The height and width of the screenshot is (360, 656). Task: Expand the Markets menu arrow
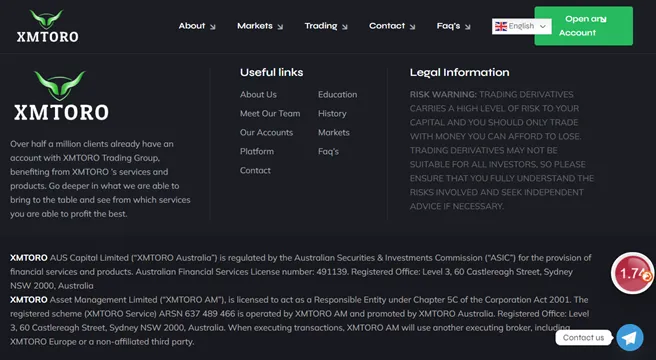[280, 27]
